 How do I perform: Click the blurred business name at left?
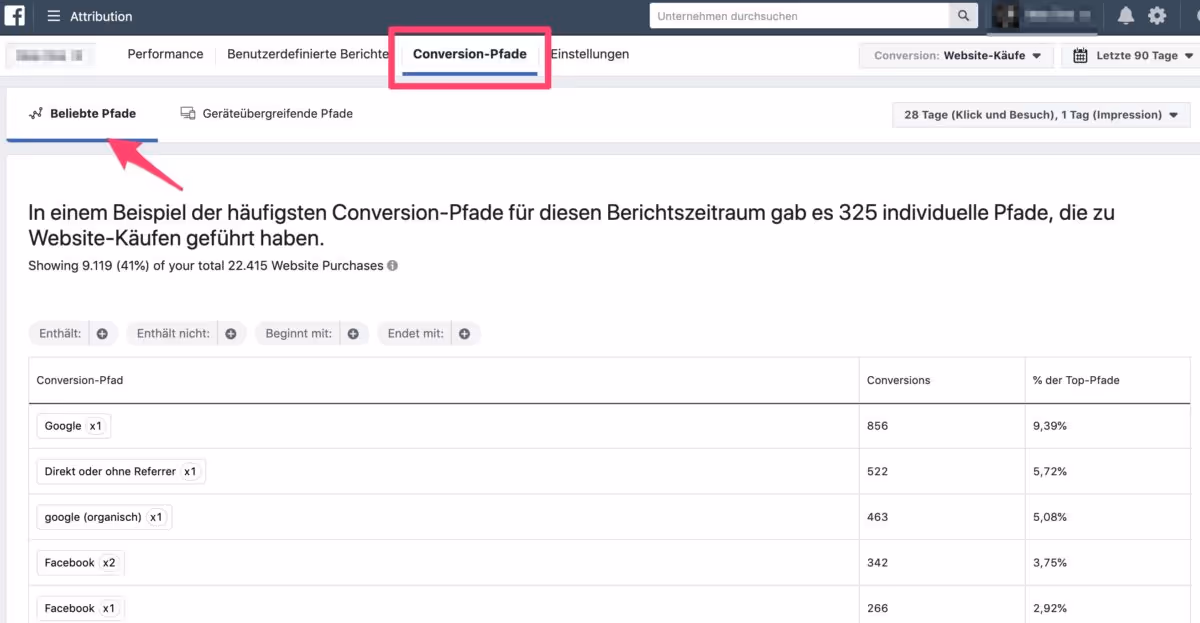(50, 56)
